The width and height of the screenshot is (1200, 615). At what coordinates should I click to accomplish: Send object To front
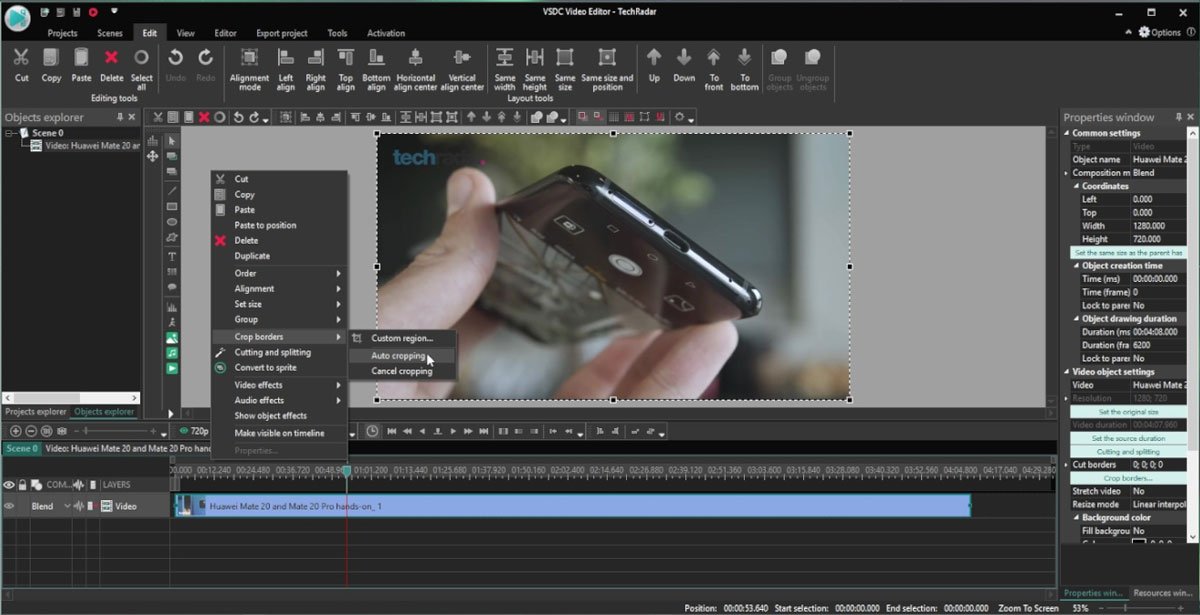[x=714, y=58]
